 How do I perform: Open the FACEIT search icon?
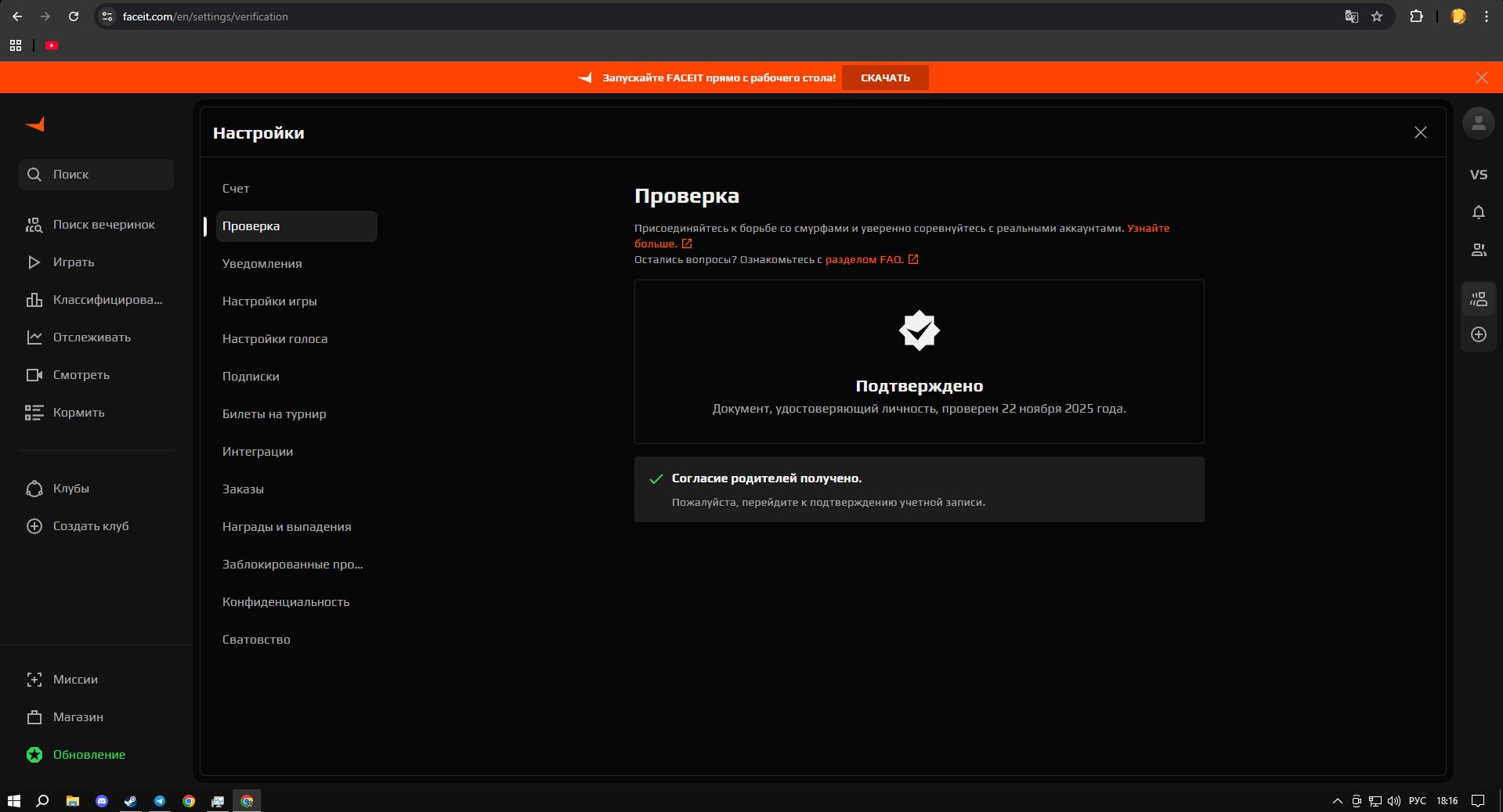pyautogui.click(x=34, y=175)
